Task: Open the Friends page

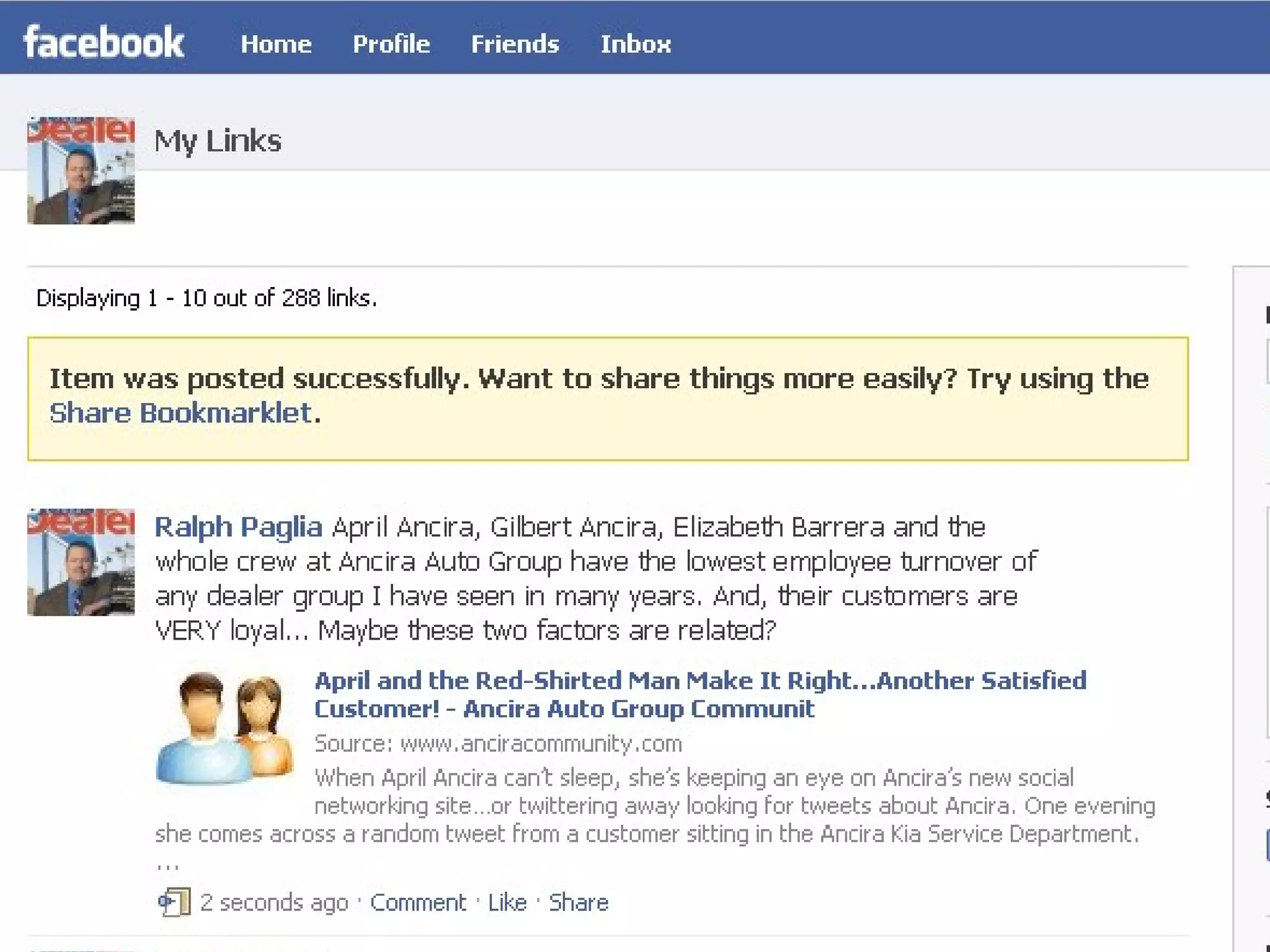Action: pos(515,44)
